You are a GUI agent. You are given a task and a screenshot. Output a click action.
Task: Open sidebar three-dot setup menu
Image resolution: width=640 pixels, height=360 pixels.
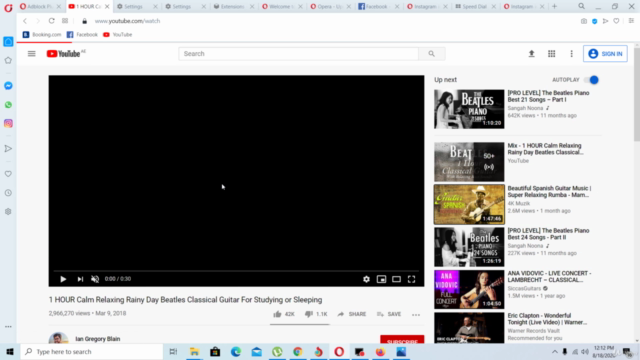click(x=8, y=327)
